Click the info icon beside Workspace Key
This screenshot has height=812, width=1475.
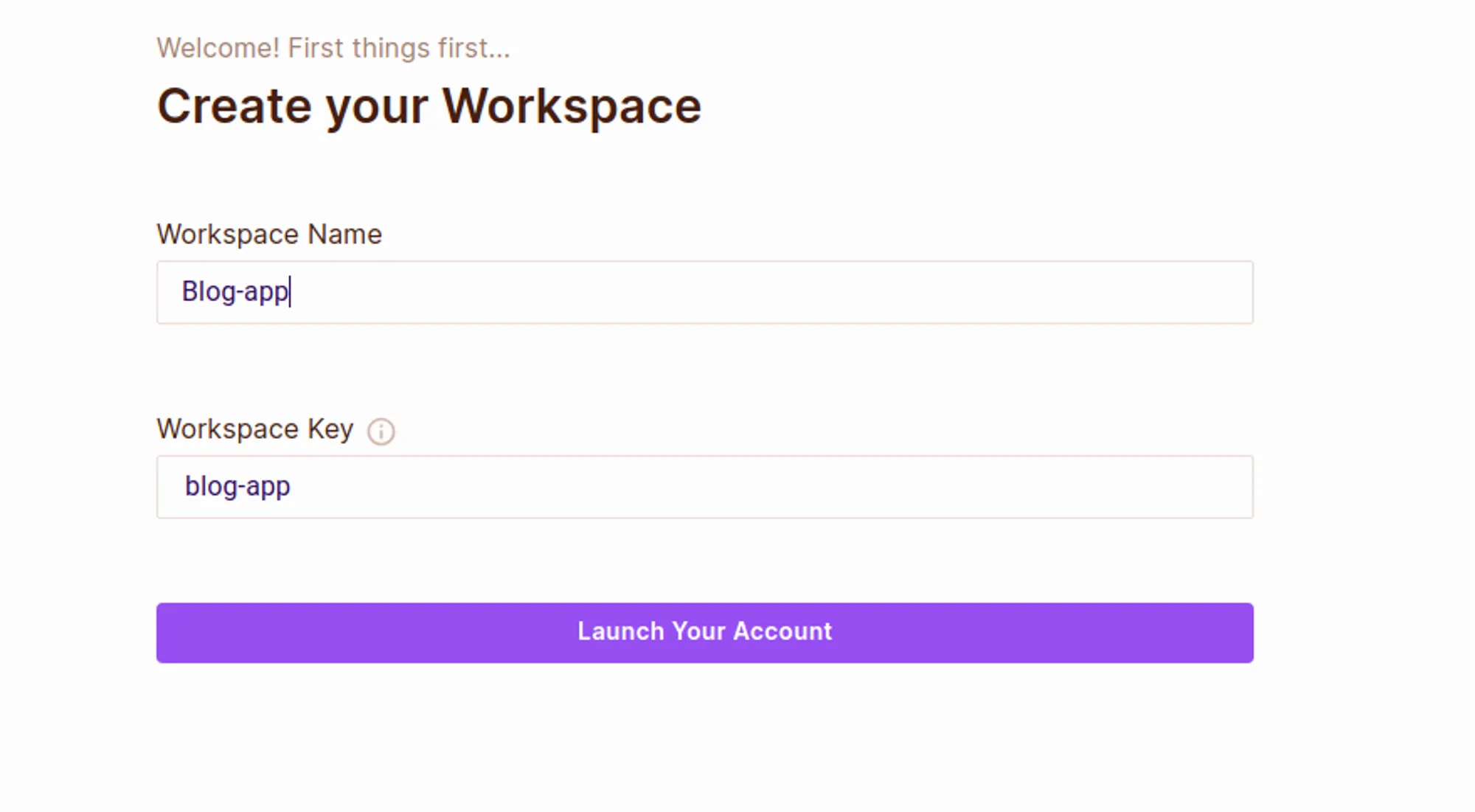381,431
